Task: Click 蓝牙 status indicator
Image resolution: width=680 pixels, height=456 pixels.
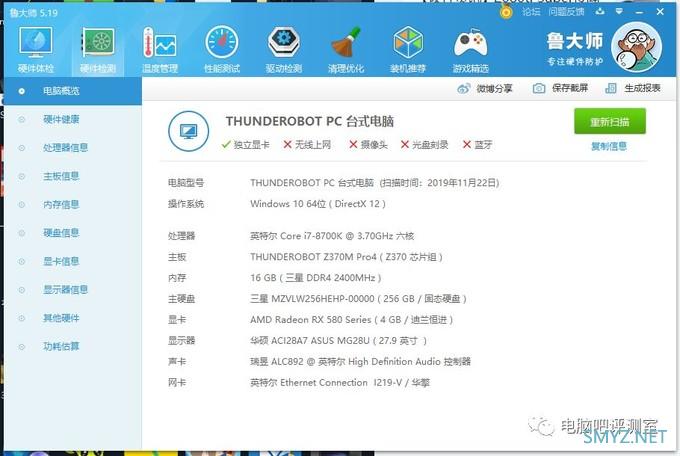Action: pyautogui.click(x=477, y=144)
